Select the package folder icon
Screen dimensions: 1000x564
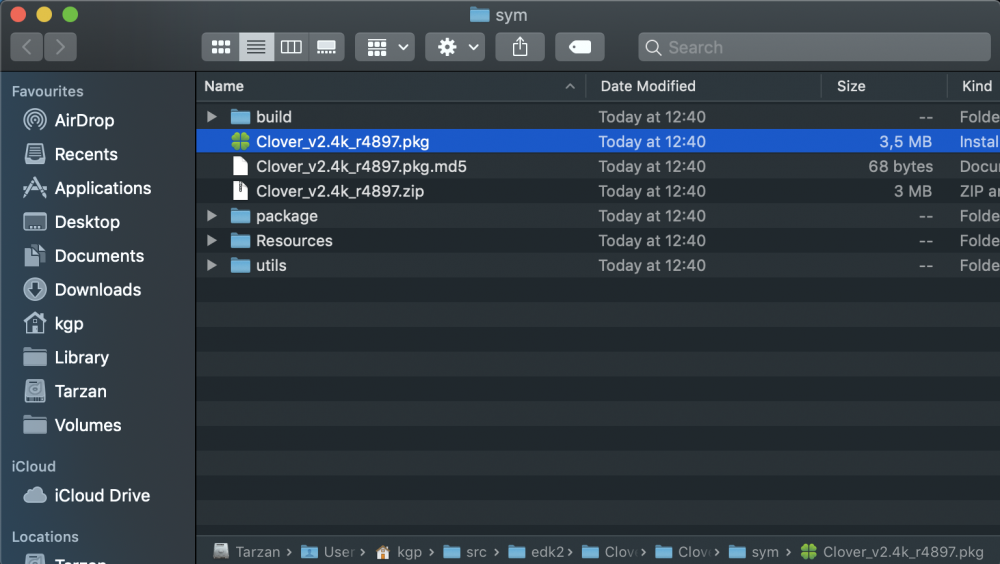pos(240,216)
